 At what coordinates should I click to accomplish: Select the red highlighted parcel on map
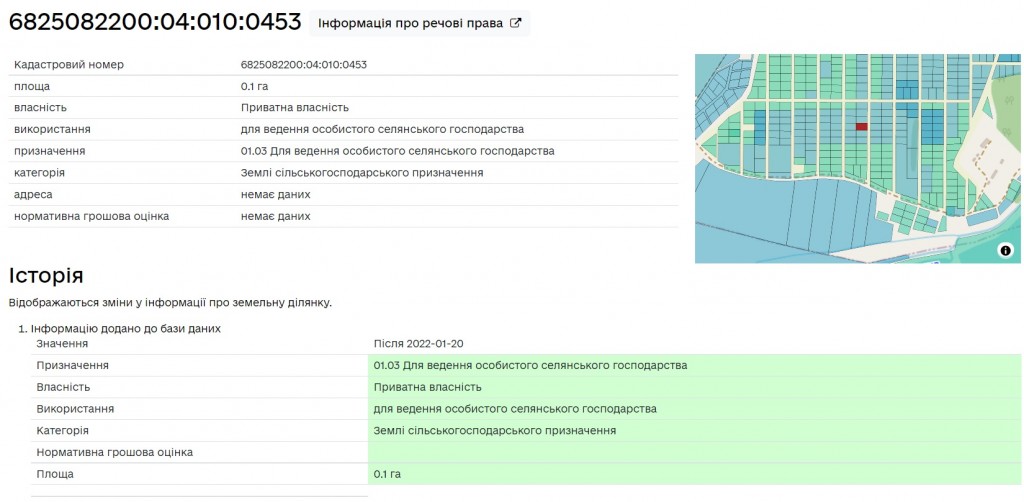click(x=861, y=127)
